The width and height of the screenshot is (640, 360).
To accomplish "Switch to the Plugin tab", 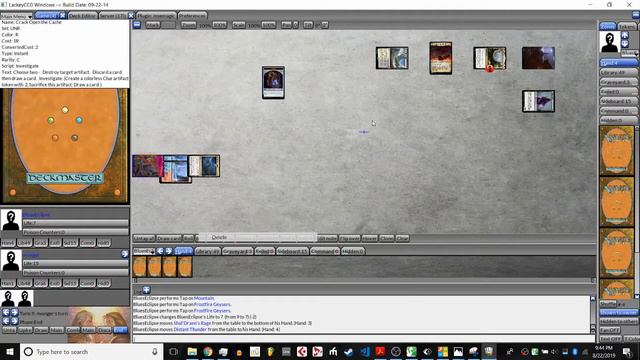I will (x=156, y=16).
